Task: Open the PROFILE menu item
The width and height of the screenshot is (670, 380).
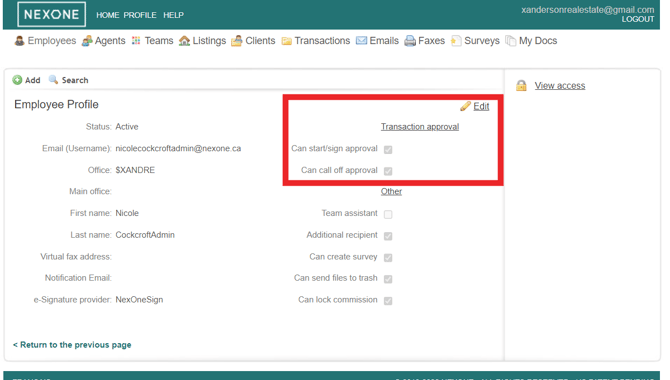Action: click(140, 15)
